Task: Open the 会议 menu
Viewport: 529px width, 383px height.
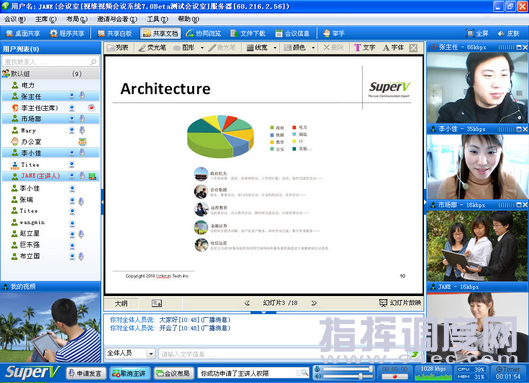Action: [x=15, y=19]
